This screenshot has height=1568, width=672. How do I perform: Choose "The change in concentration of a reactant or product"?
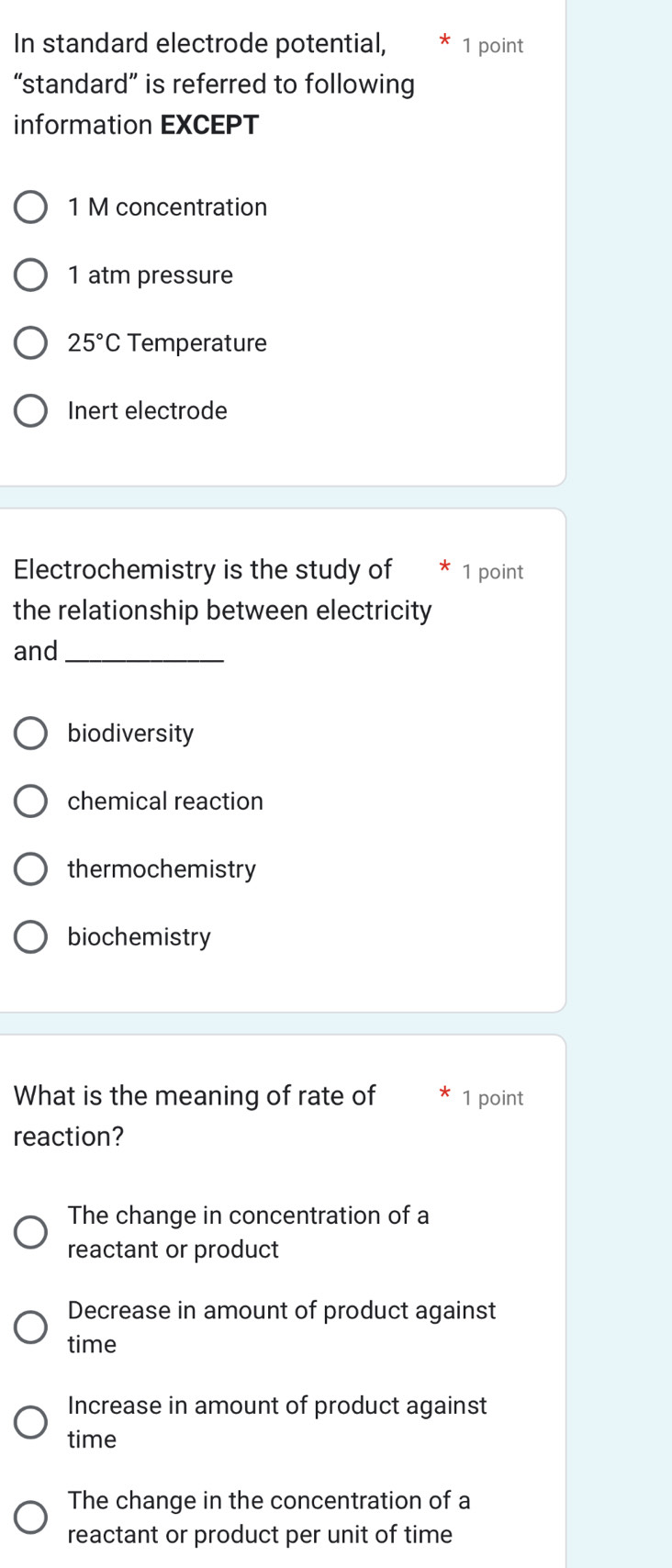pyautogui.click(x=30, y=1232)
